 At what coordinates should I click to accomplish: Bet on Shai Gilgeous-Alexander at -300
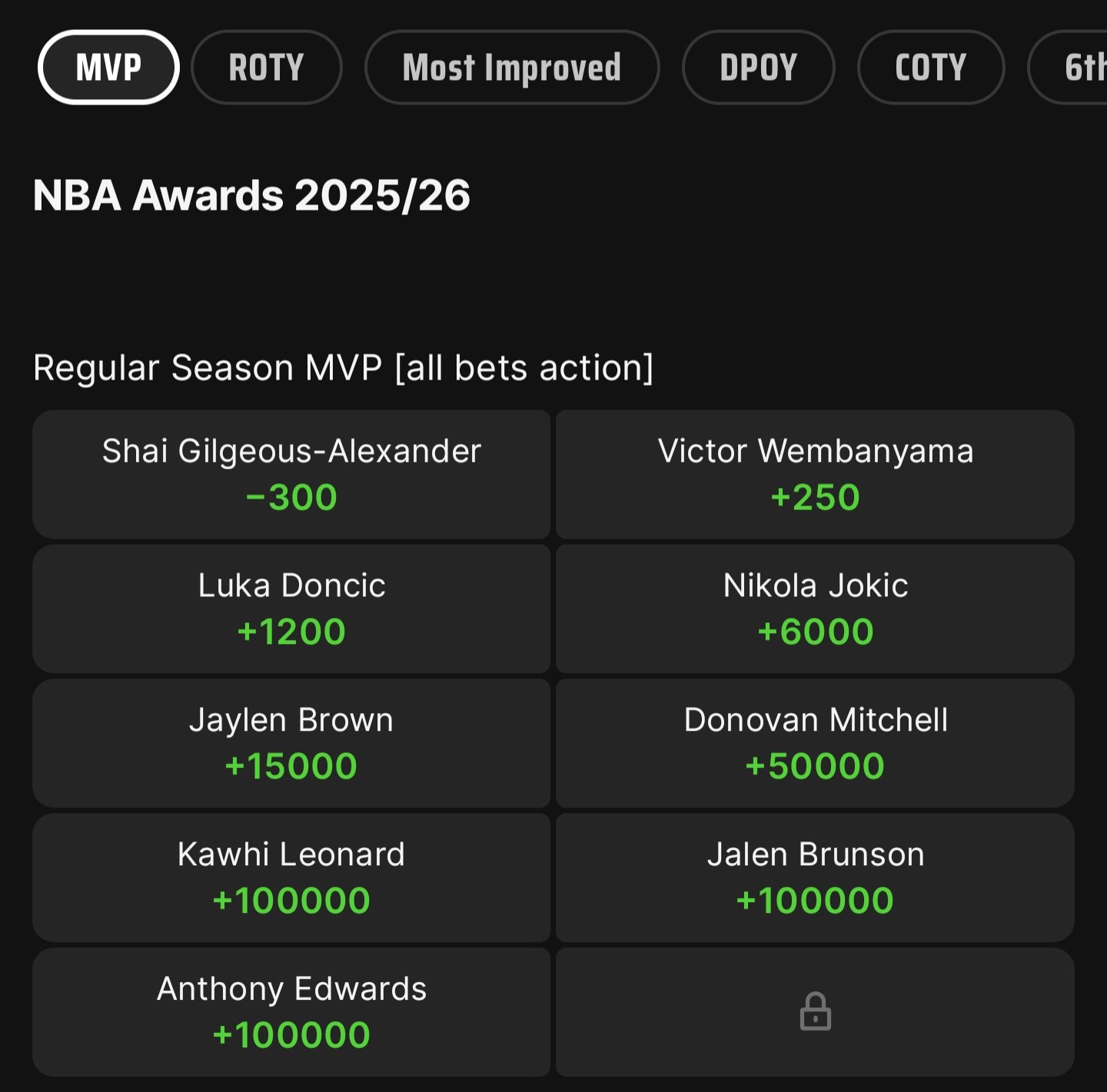coord(291,473)
